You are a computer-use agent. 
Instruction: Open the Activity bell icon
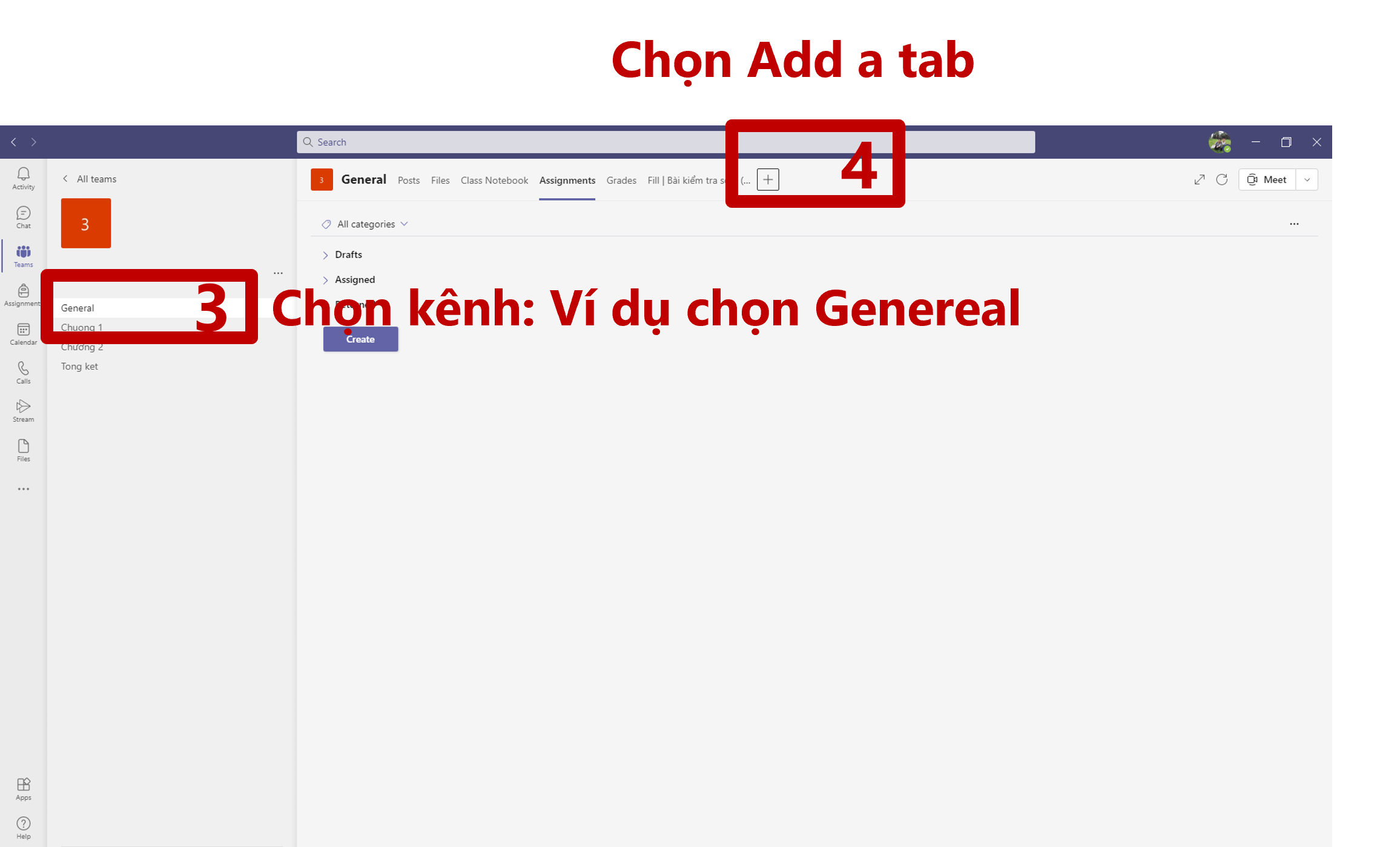coord(23,178)
